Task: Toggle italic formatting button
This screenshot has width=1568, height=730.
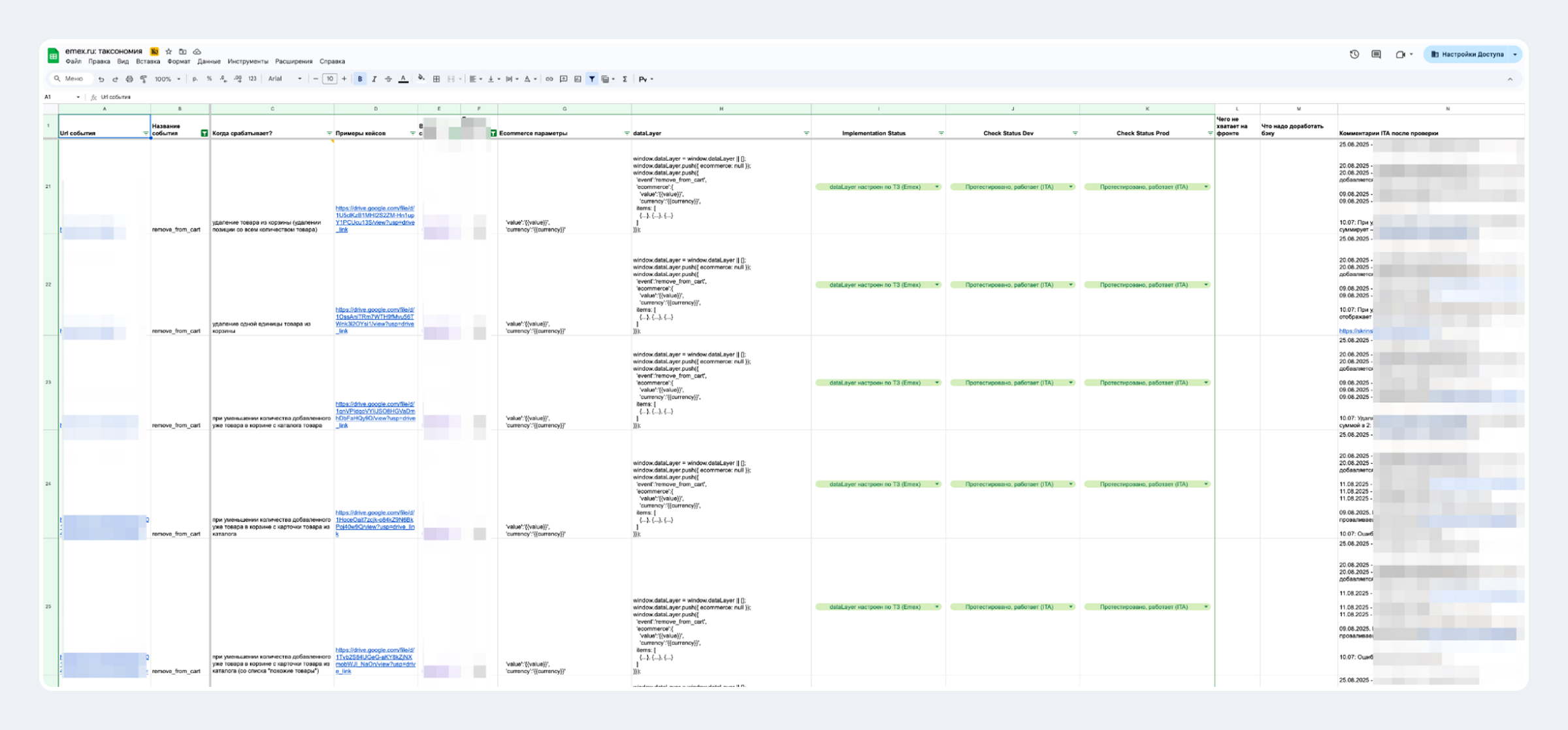Action: (x=374, y=79)
